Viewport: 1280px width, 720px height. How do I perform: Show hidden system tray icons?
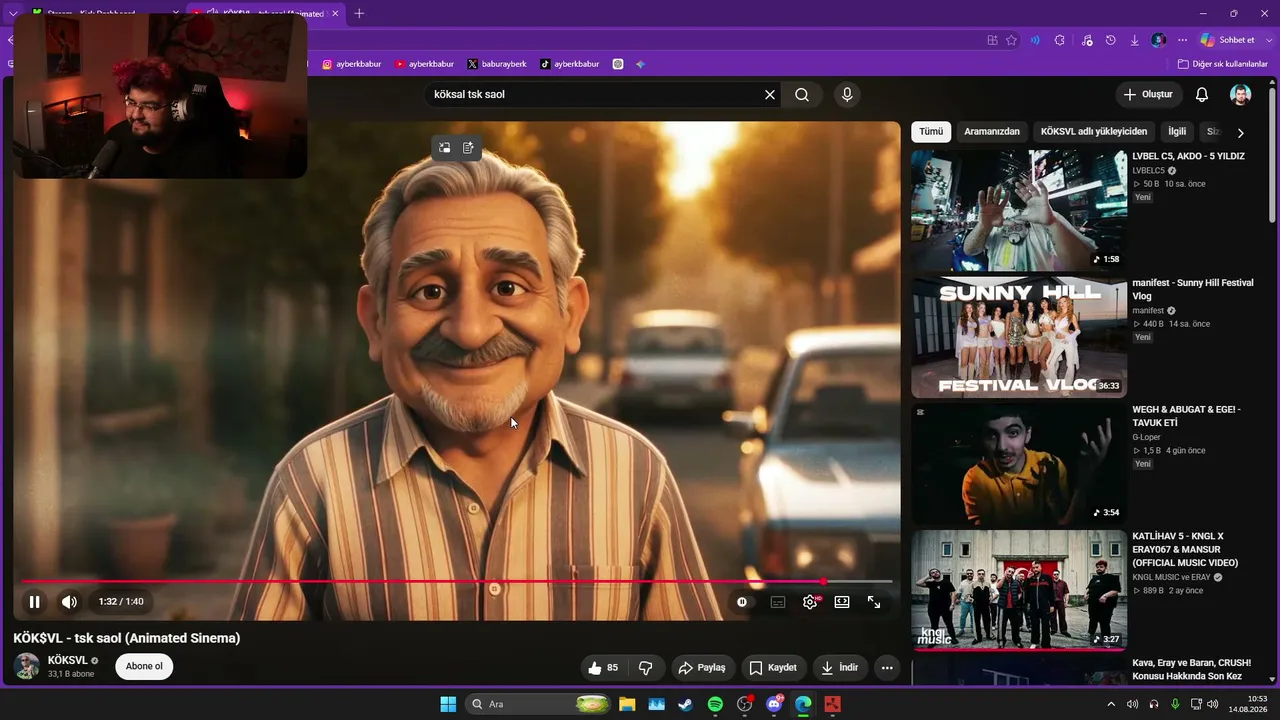click(1111, 704)
